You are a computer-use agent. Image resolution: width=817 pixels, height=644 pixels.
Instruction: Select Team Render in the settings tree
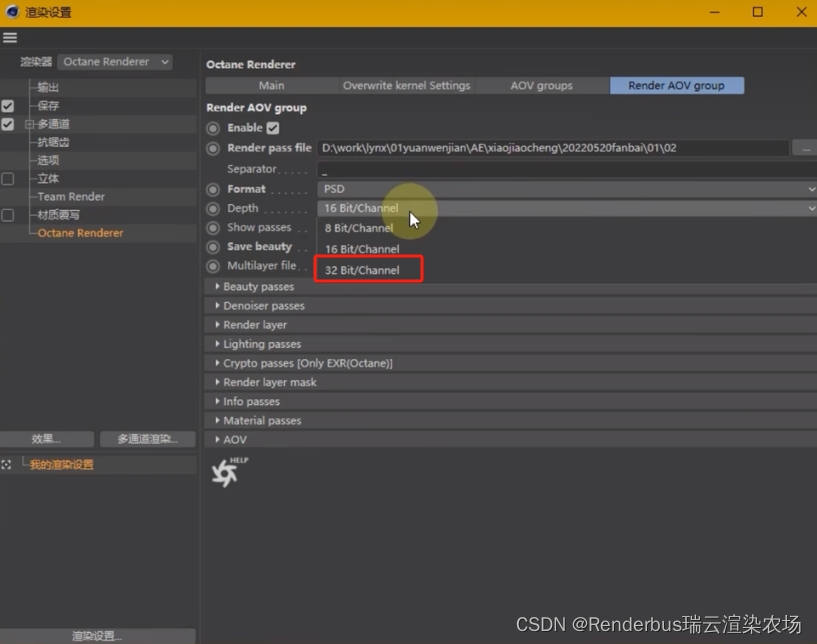71,197
